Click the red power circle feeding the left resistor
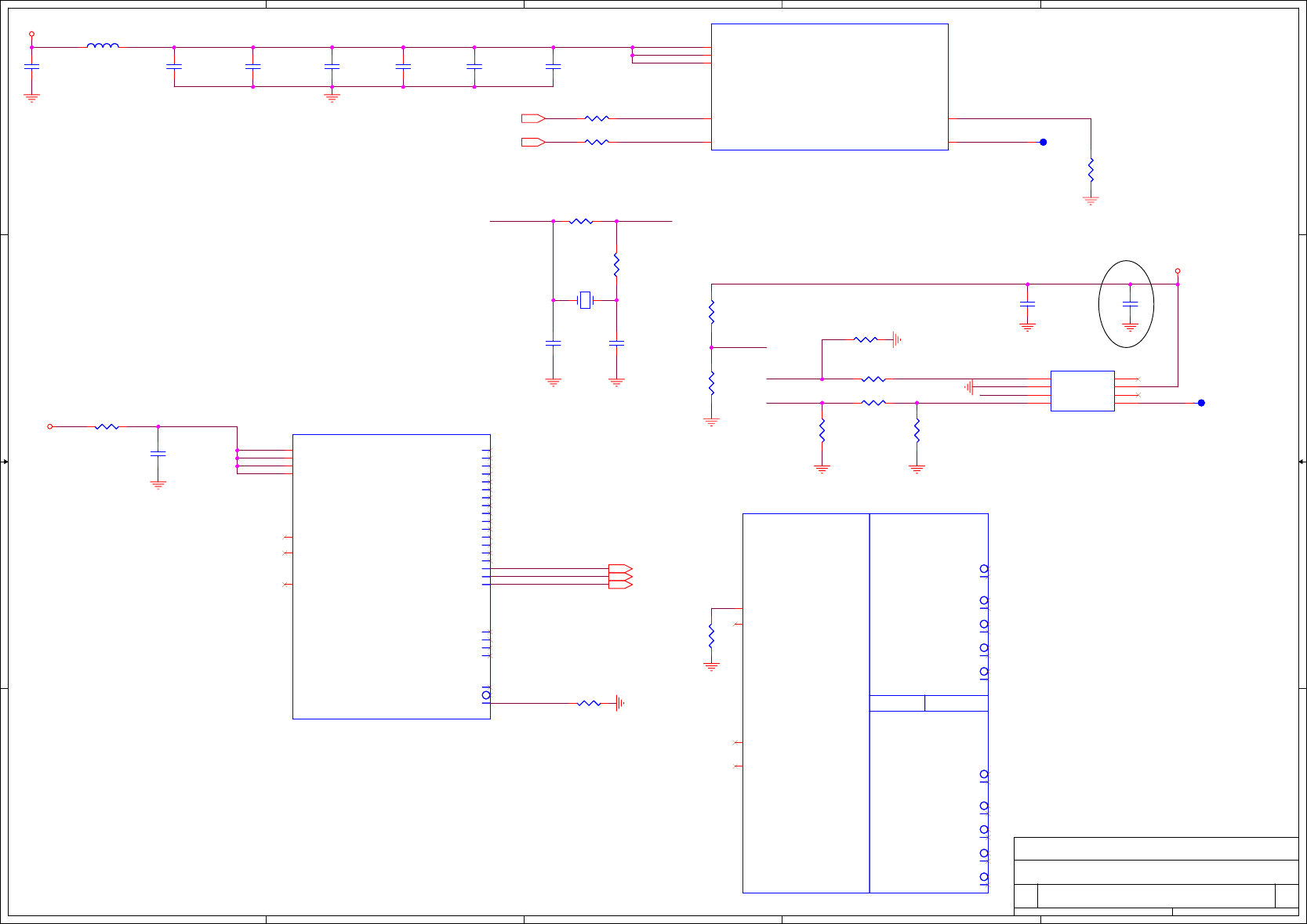1307x924 pixels. pyautogui.click(x=50, y=426)
